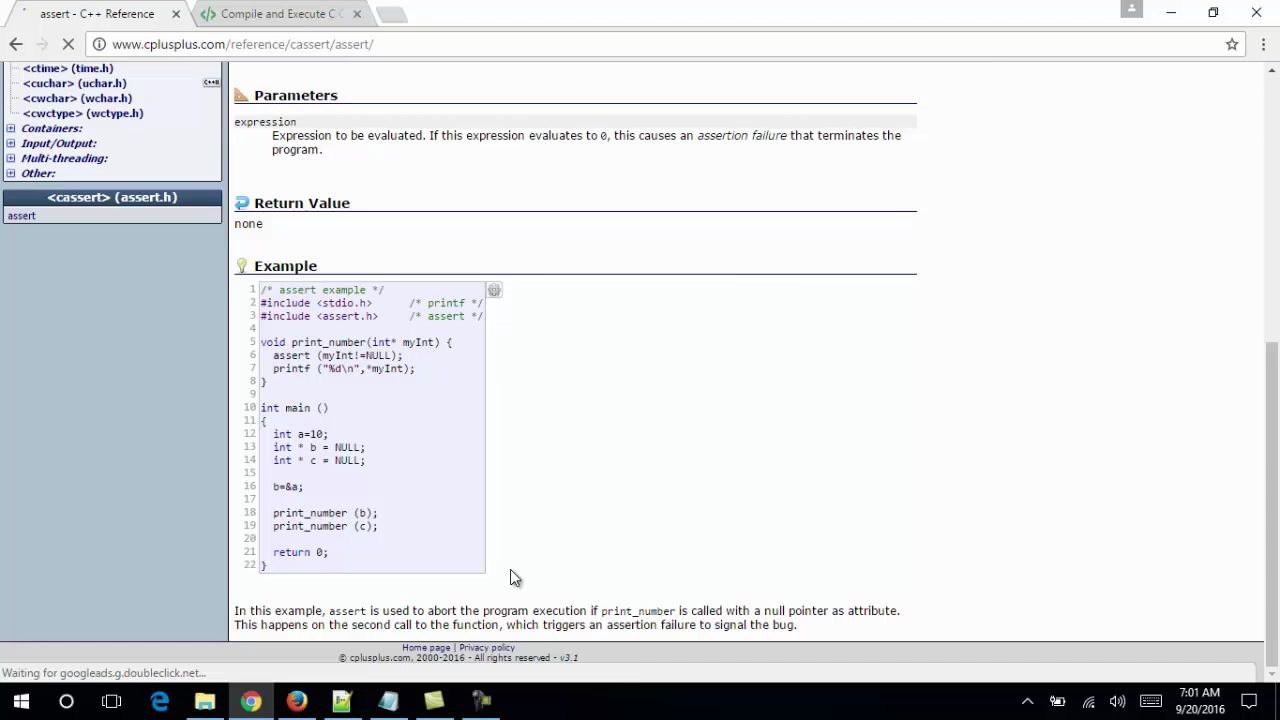Click the assert link under cassert
Viewport: 1280px width, 720px height.
pyautogui.click(x=21, y=215)
